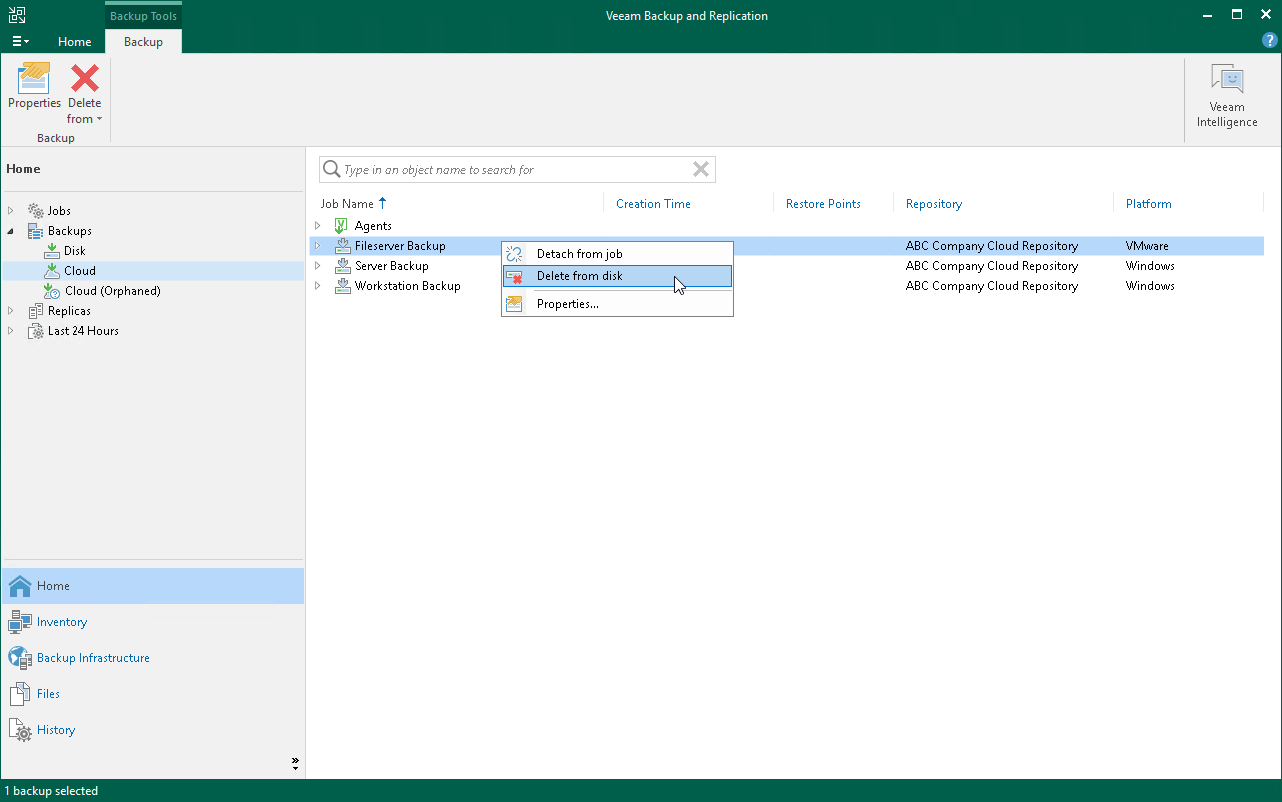Viewport: 1282px width, 802px height.
Task: Sort backups by the Job Name column
Action: click(x=346, y=203)
